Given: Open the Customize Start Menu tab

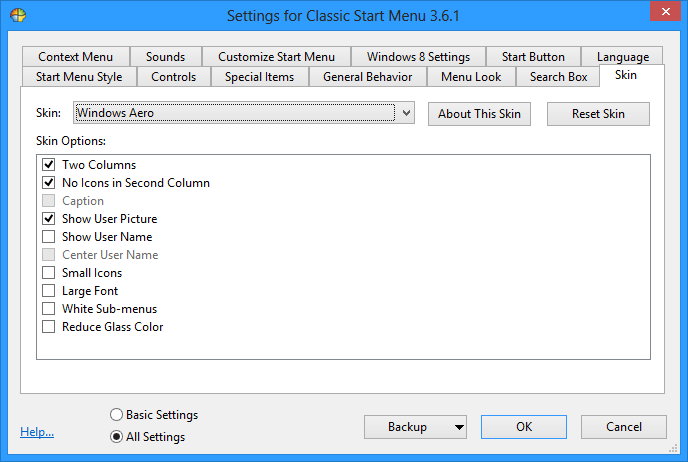Looking at the screenshot, I should click(276, 57).
